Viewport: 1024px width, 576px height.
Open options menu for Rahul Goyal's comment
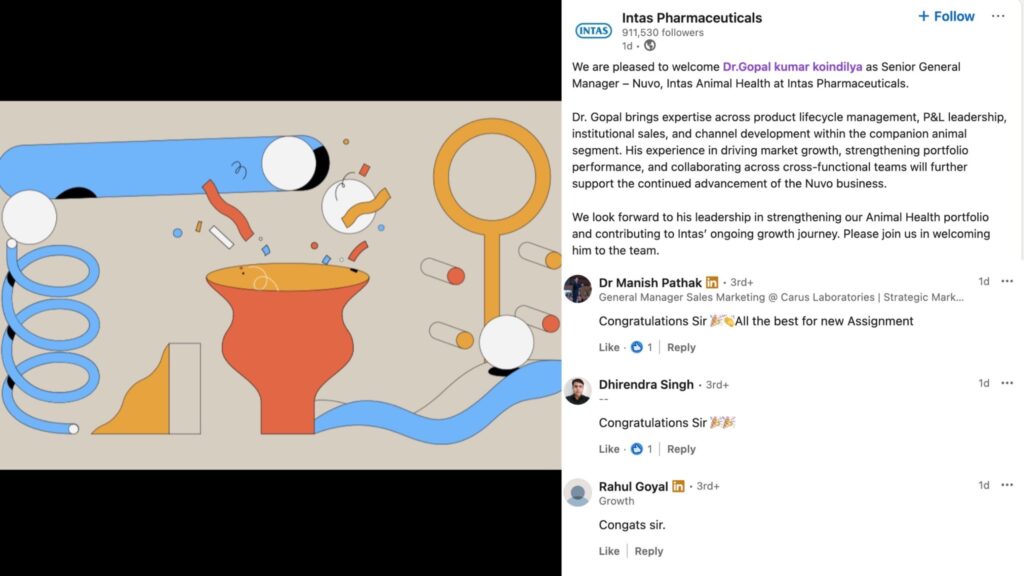(1007, 485)
